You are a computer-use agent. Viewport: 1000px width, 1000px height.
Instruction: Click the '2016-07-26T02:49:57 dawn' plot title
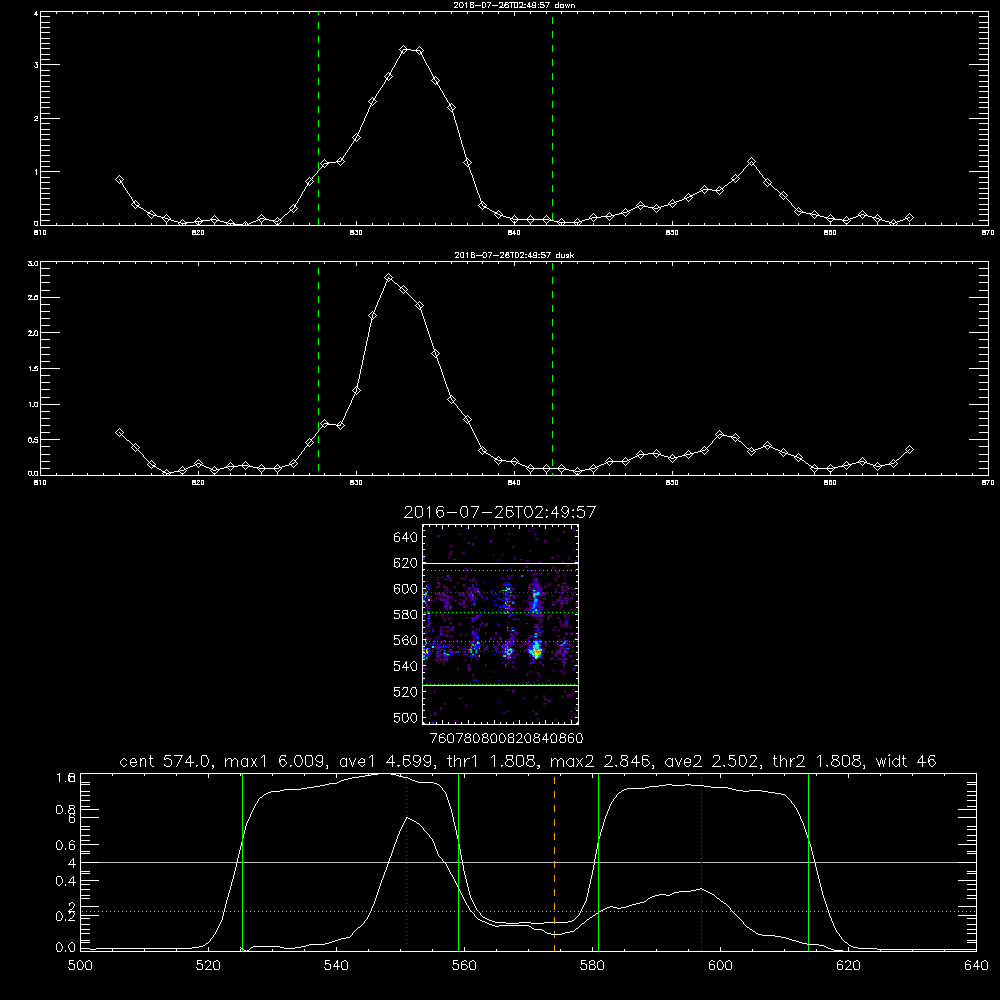coord(514,5)
